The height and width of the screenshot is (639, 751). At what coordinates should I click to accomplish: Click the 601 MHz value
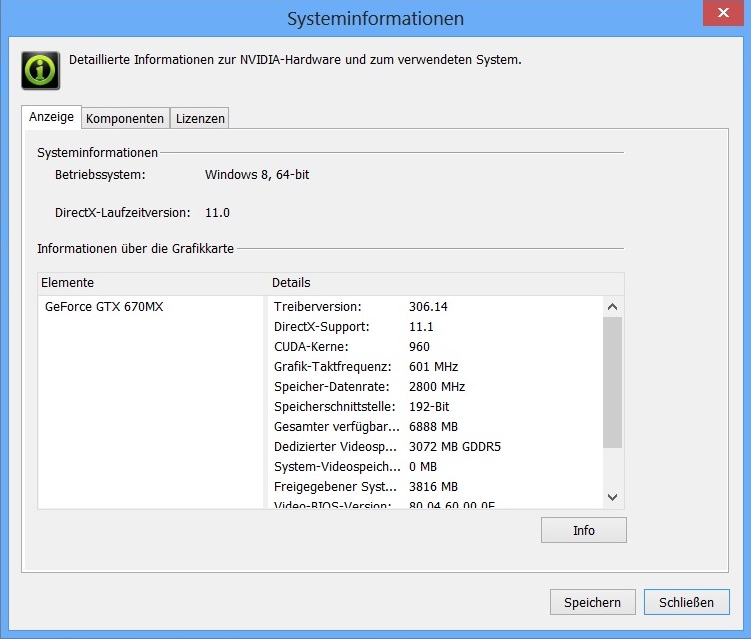(x=433, y=367)
